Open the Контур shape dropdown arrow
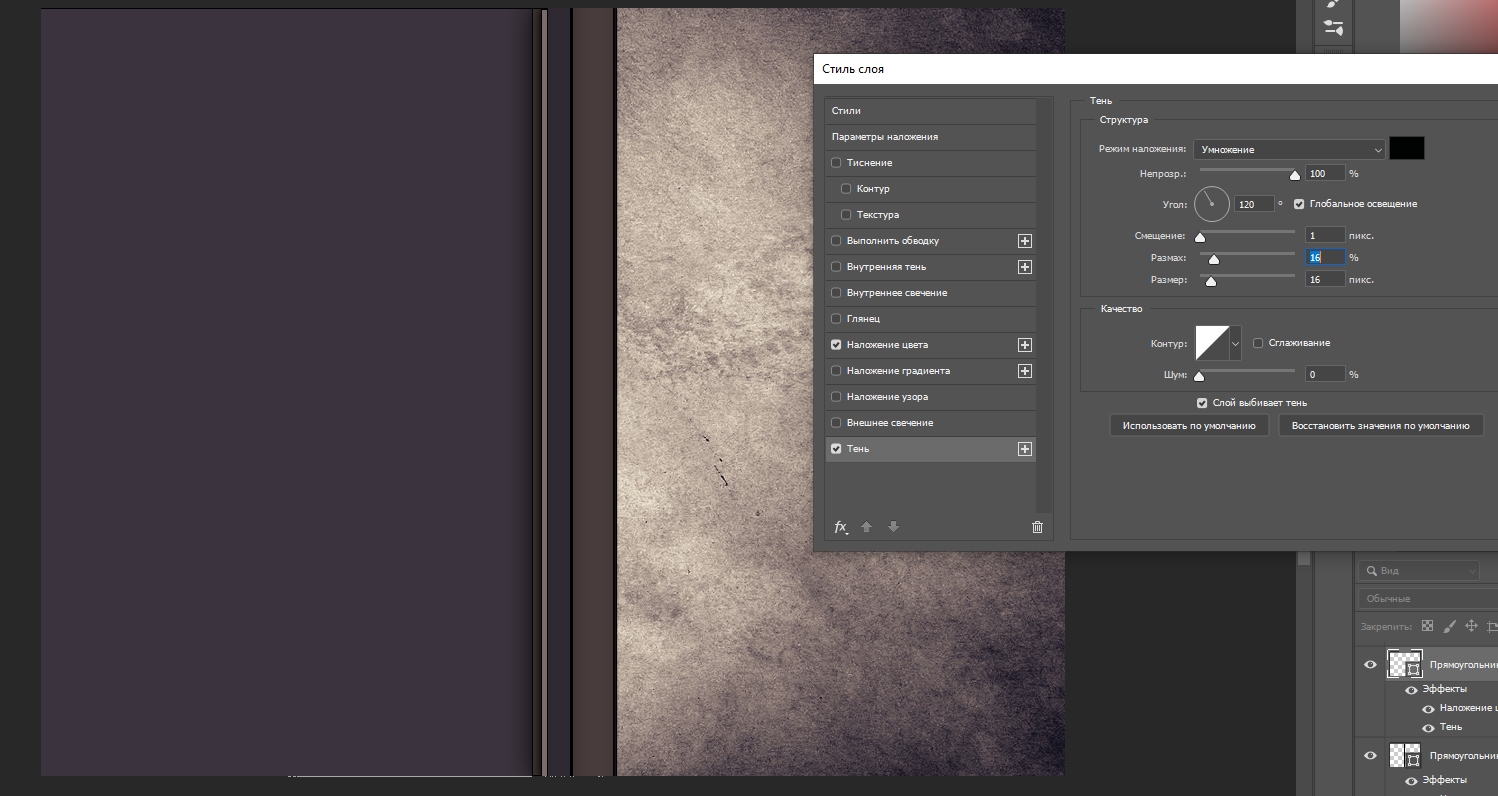The height and width of the screenshot is (796, 1498). (x=1235, y=344)
